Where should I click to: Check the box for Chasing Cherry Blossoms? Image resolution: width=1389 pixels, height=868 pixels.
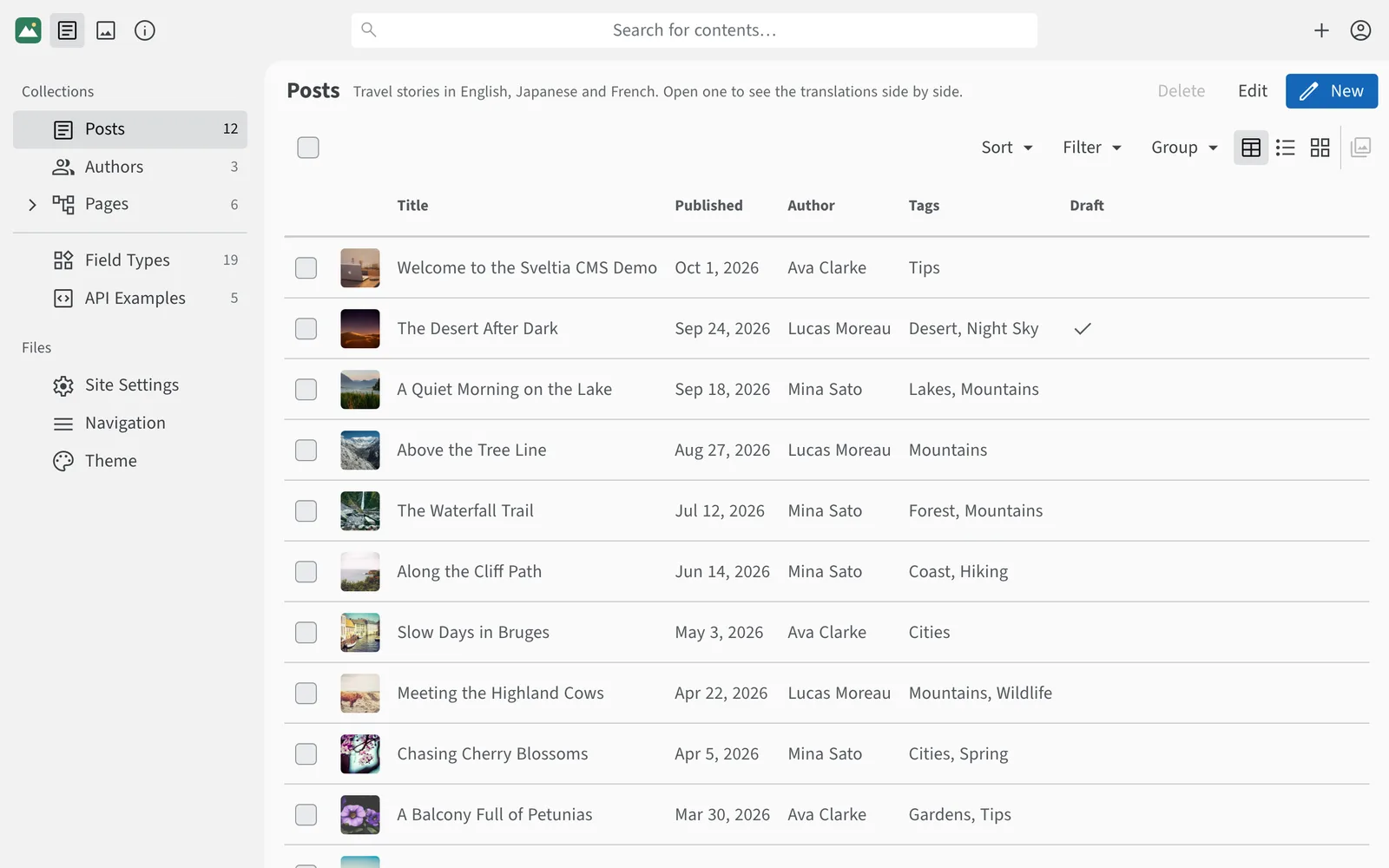306,754
